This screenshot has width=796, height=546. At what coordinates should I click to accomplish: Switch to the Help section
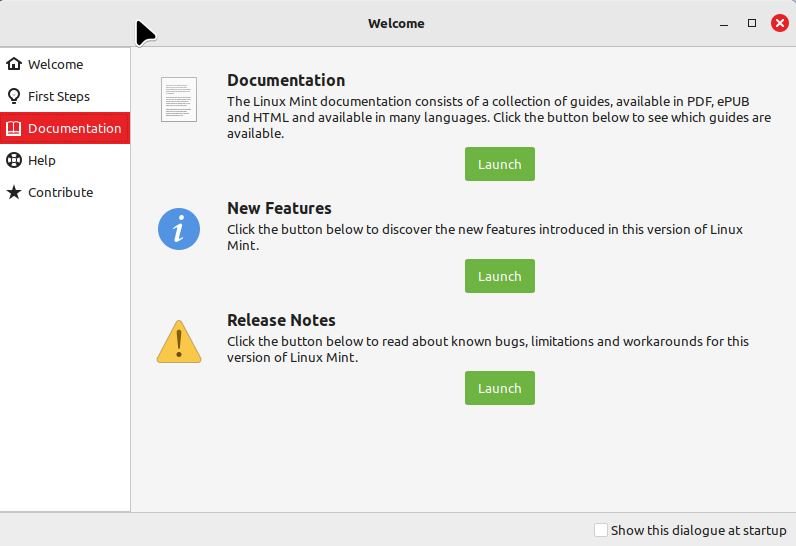click(65, 160)
